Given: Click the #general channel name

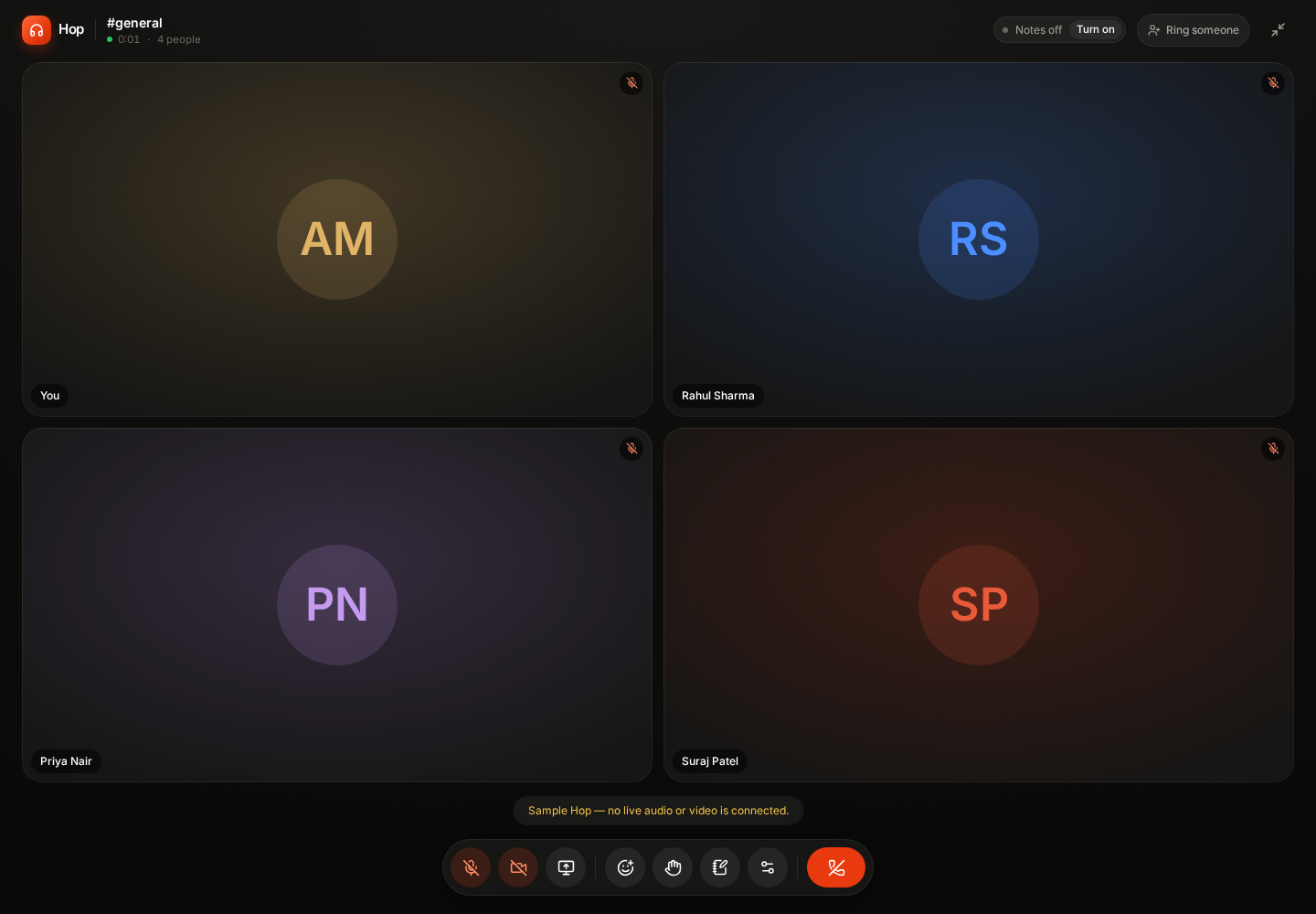Looking at the screenshot, I should click(x=134, y=23).
